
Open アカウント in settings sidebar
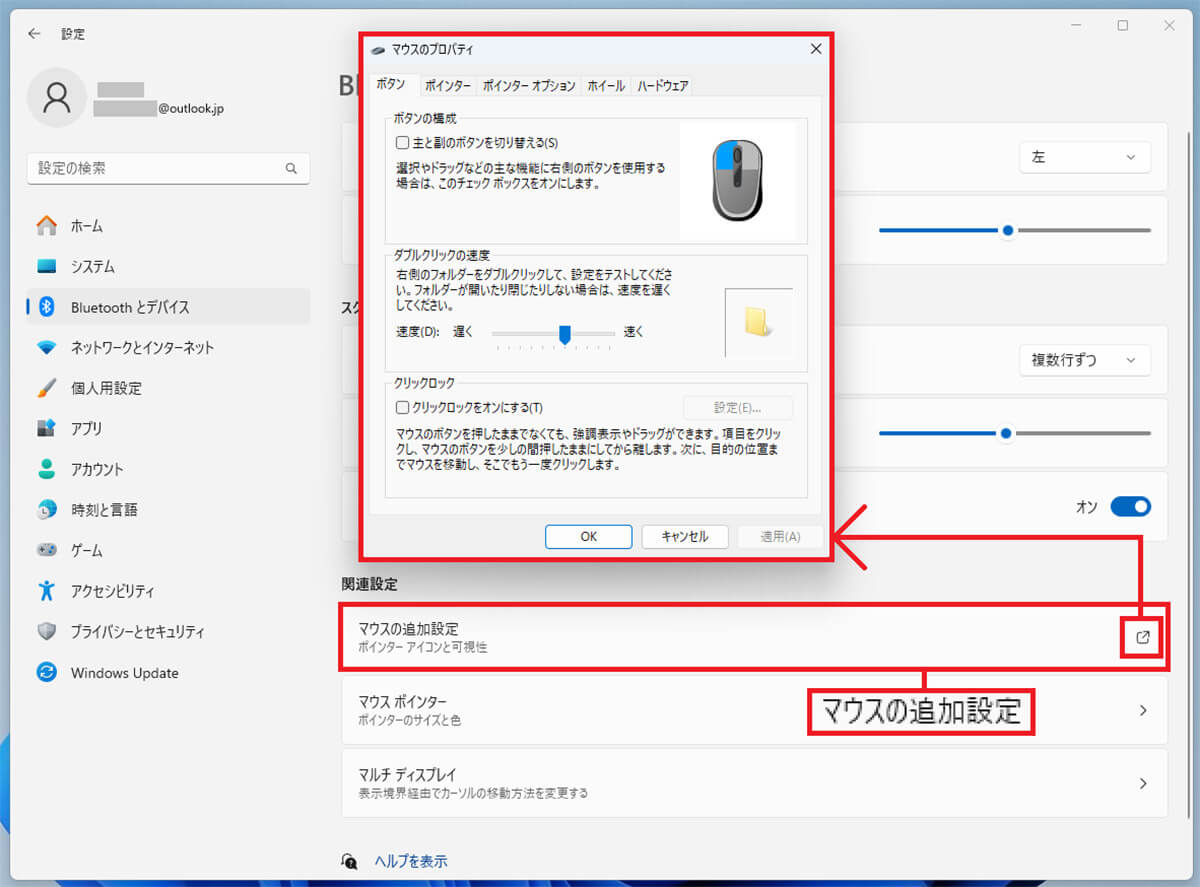click(168, 469)
